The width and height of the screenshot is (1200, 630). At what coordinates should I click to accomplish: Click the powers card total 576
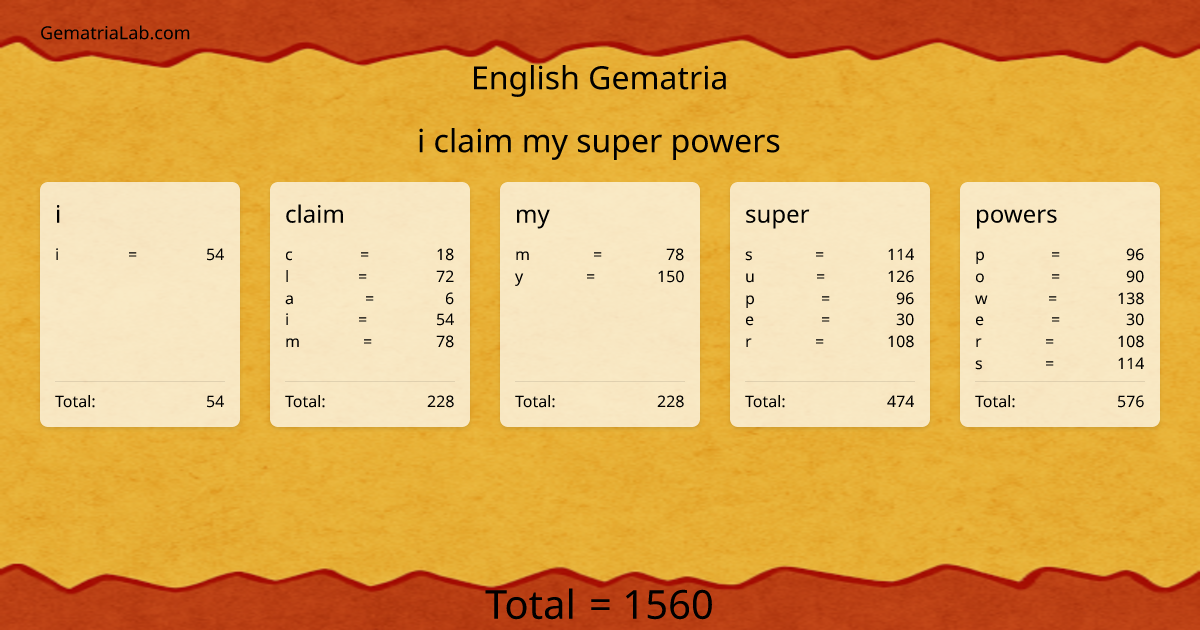coord(1131,402)
